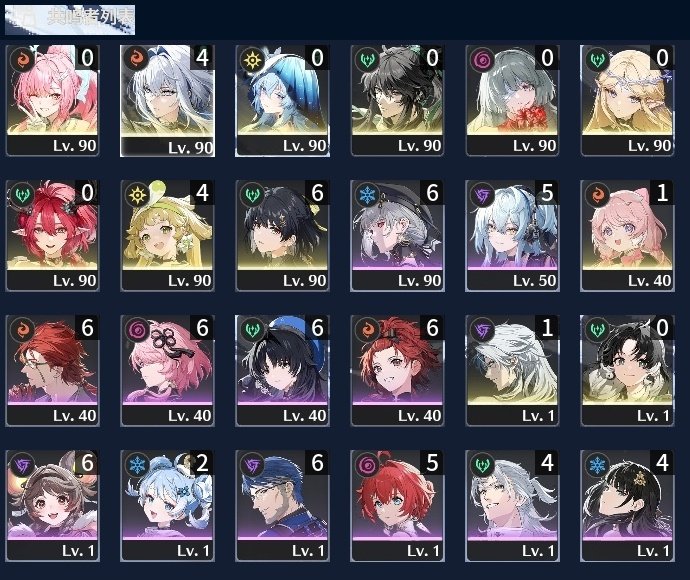Click the green wind icon on blonde elf card
Screen dimensions: 690x580
(597, 59)
